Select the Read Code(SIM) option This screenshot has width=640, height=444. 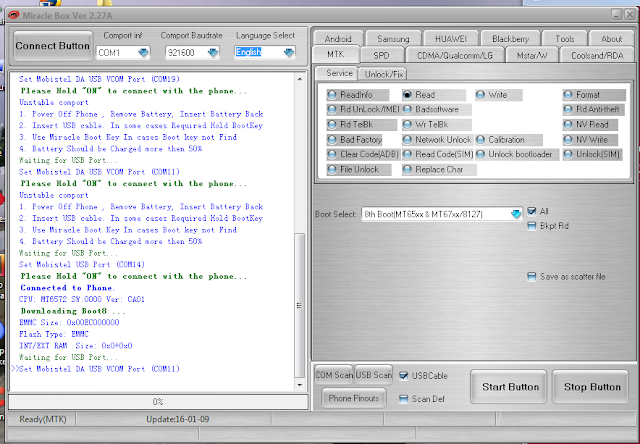[x=438, y=154]
